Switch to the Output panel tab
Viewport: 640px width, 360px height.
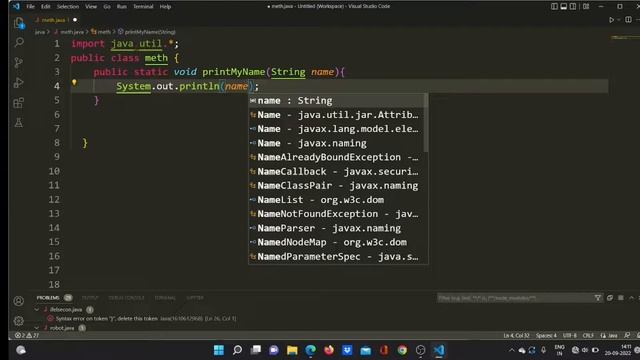pyautogui.click(x=90, y=298)
